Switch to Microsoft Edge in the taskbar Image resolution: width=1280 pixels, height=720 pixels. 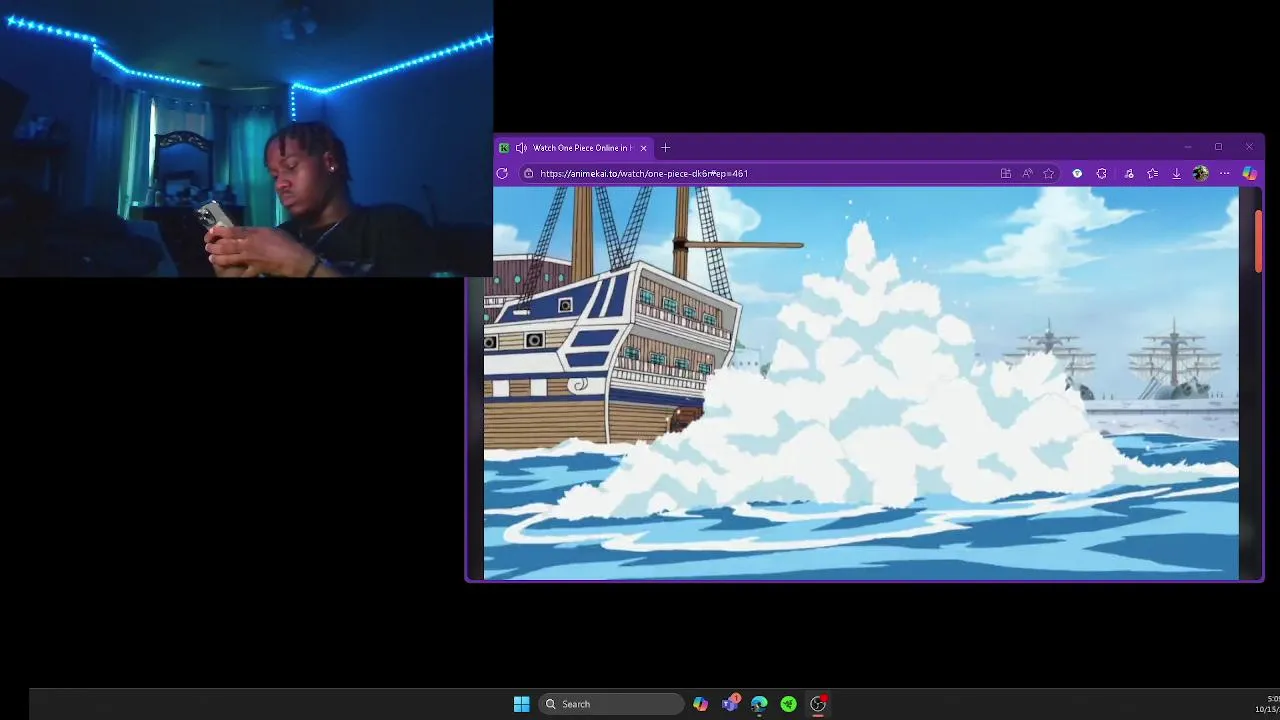click(x=759, y=704)
